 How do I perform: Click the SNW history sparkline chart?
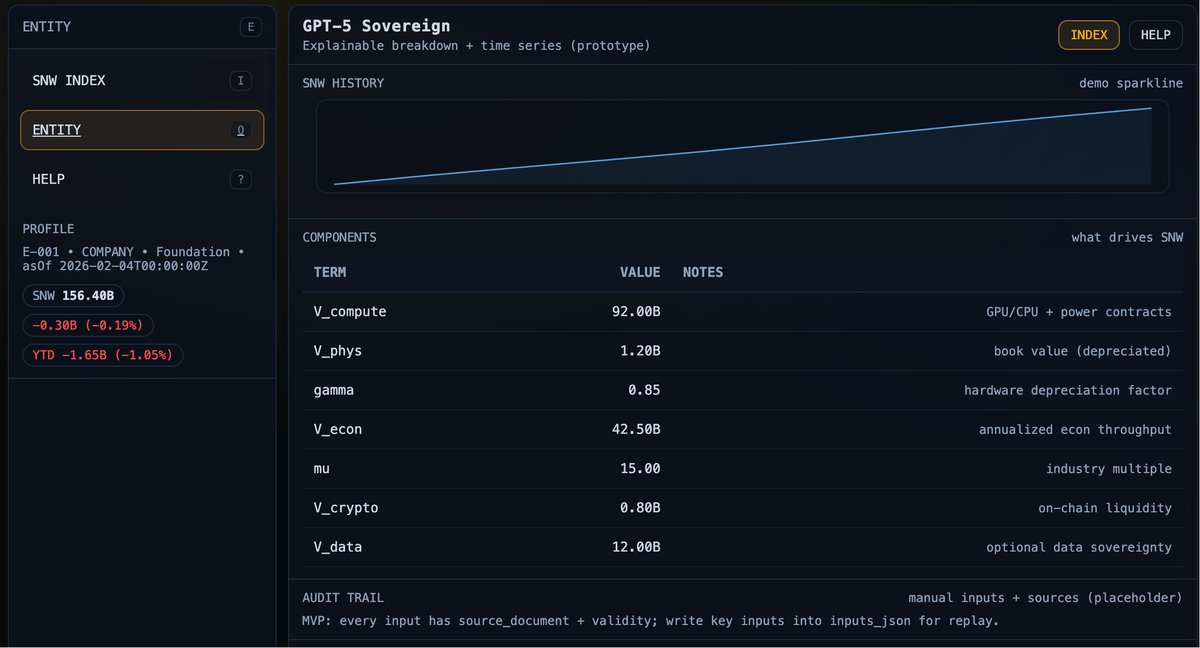click(742, 146)
